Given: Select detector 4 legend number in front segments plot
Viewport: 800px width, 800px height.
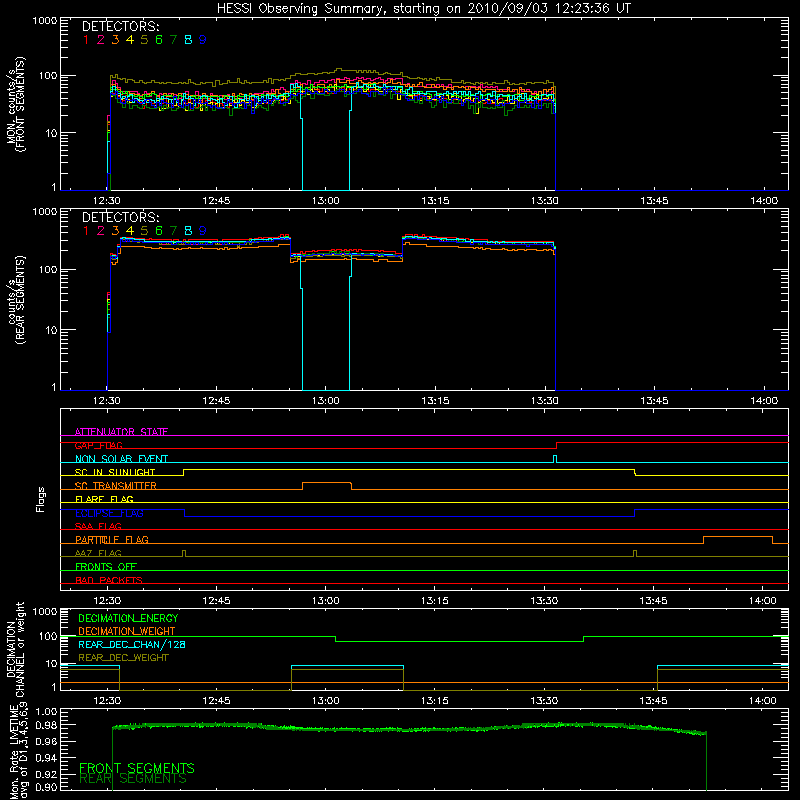Looking at the screenshot, I should (x=130, y=40).
